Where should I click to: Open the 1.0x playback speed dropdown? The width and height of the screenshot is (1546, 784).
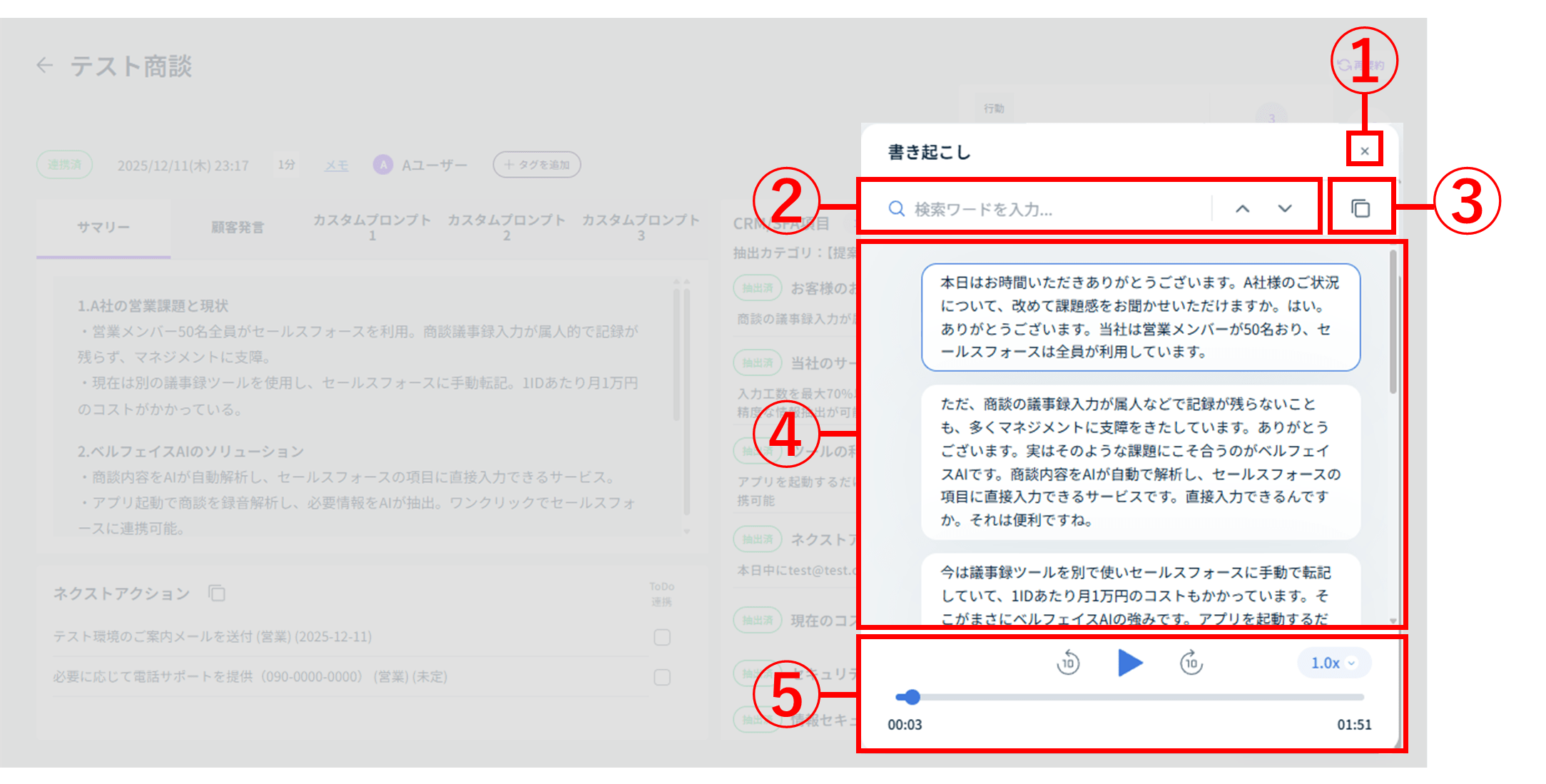pos(1333,663)
